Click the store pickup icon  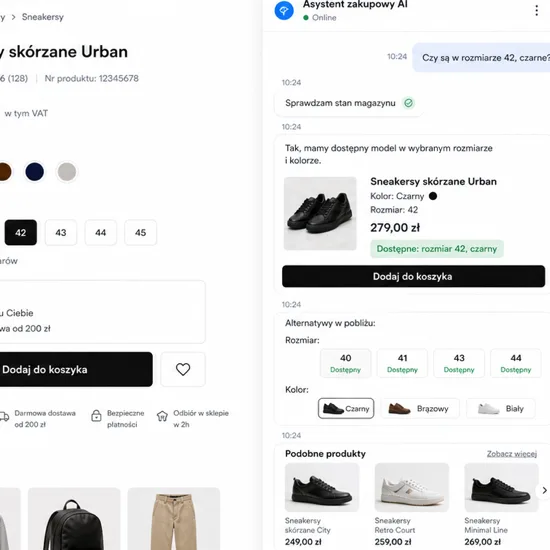162,416
